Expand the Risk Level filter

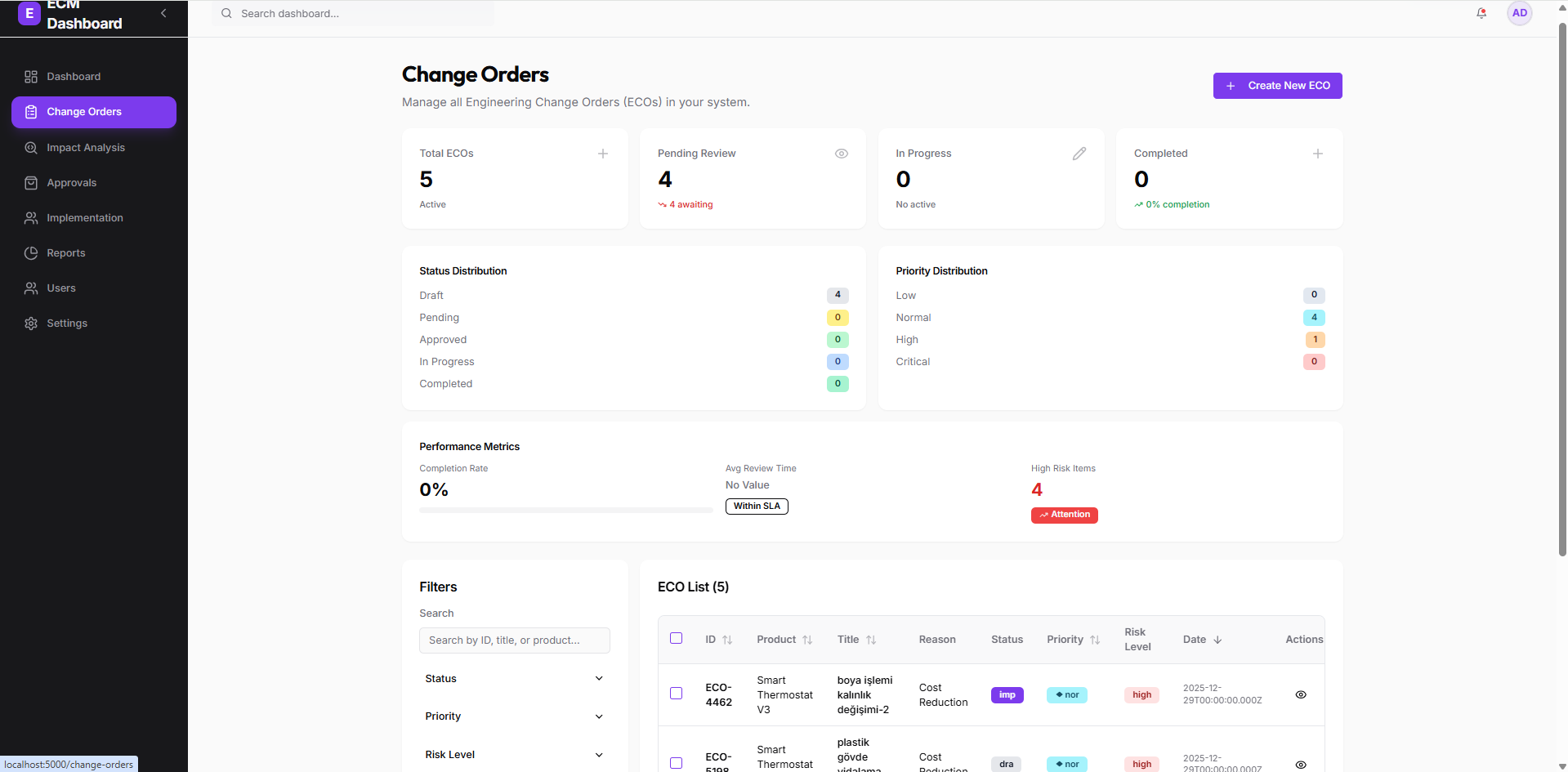pyautogui.click(x=514, y=754)
